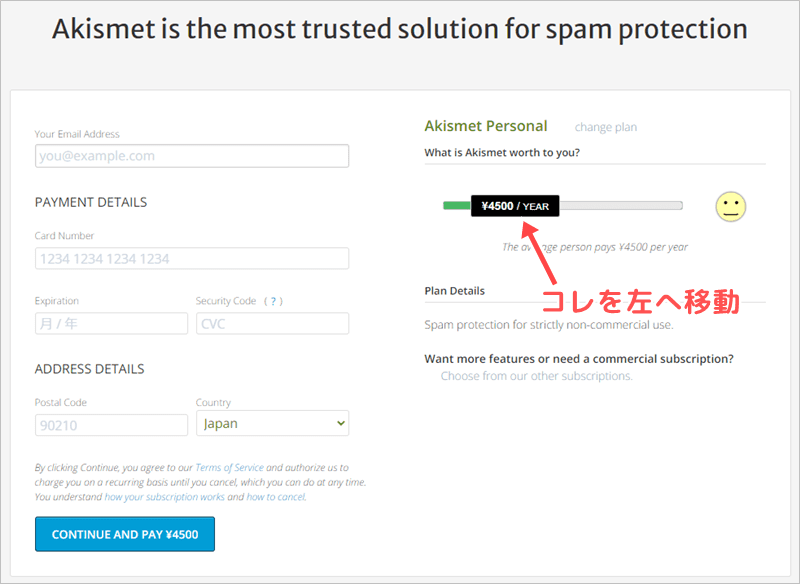The height and width of the screenshot is (584, 800).
Task: Open the Country dropdown showing Japan
Action: (272, 424)
